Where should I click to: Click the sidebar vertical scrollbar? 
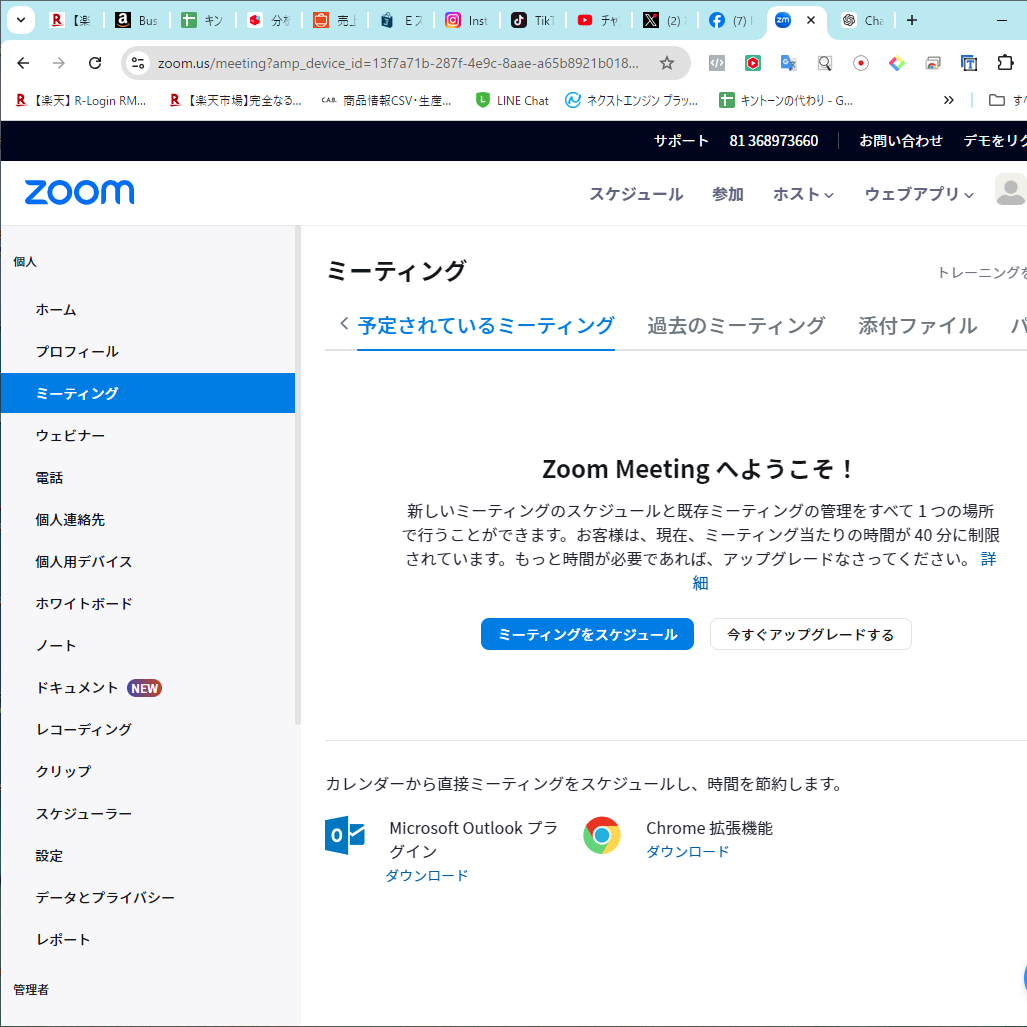298,476
